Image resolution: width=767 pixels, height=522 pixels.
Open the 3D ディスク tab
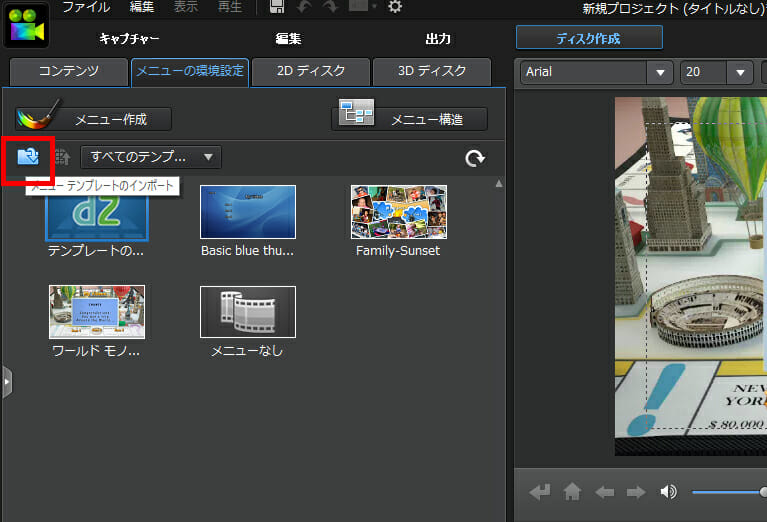432,71
